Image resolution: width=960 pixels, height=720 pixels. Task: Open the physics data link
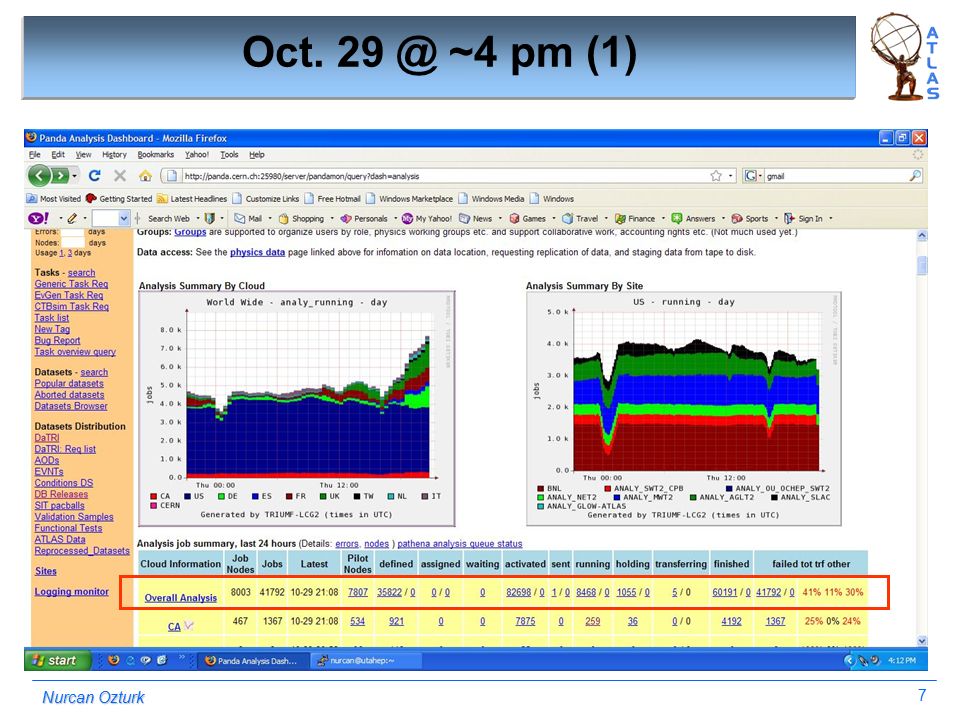(257, 252)
